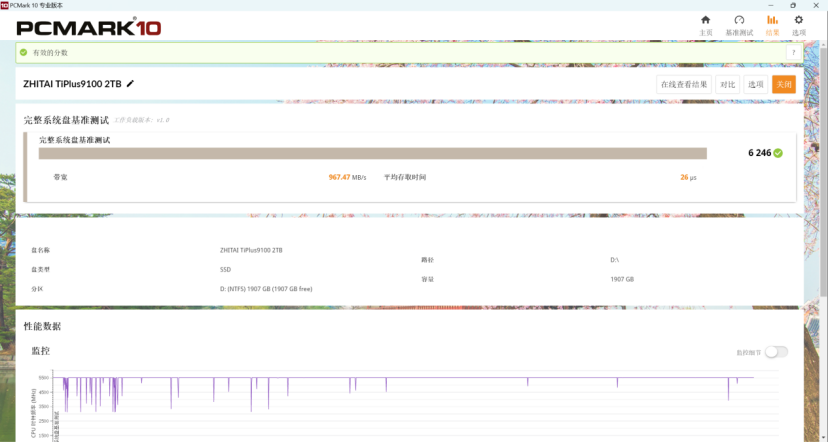Click the workload version v1.0 text

(142, 120)
